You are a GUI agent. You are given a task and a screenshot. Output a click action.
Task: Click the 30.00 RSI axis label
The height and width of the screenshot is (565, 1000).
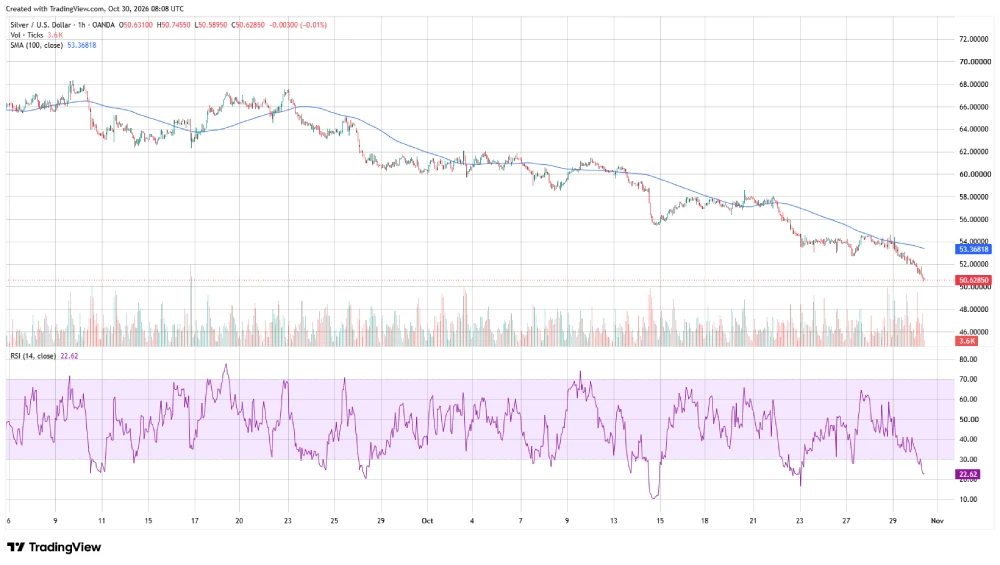[x=968, y=459]
